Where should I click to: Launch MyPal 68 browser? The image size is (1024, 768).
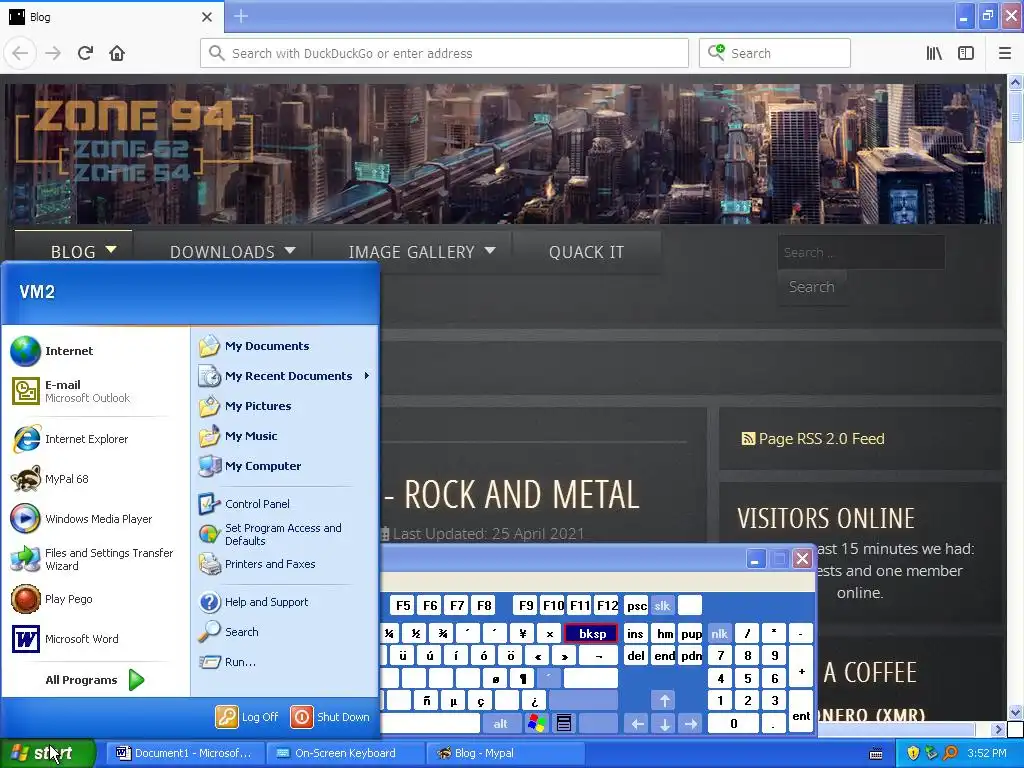click(x=50, y=479)
